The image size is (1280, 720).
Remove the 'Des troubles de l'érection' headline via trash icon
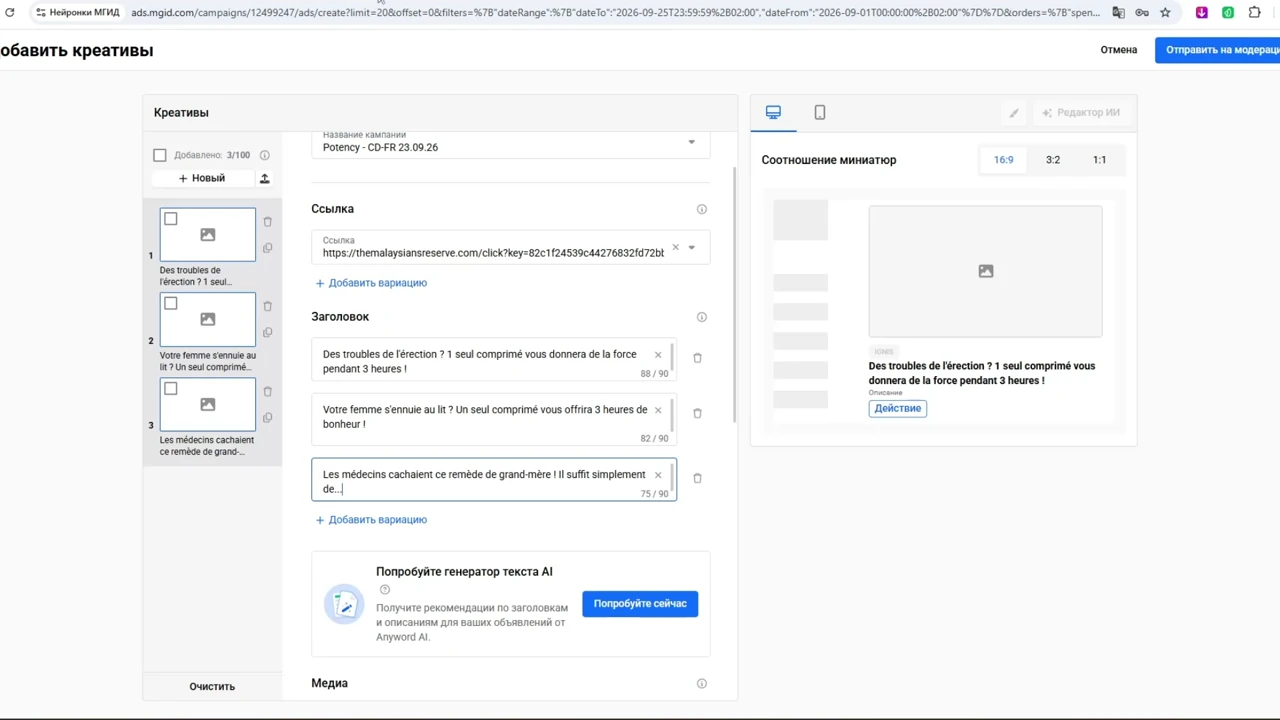(x=697, y=358)
